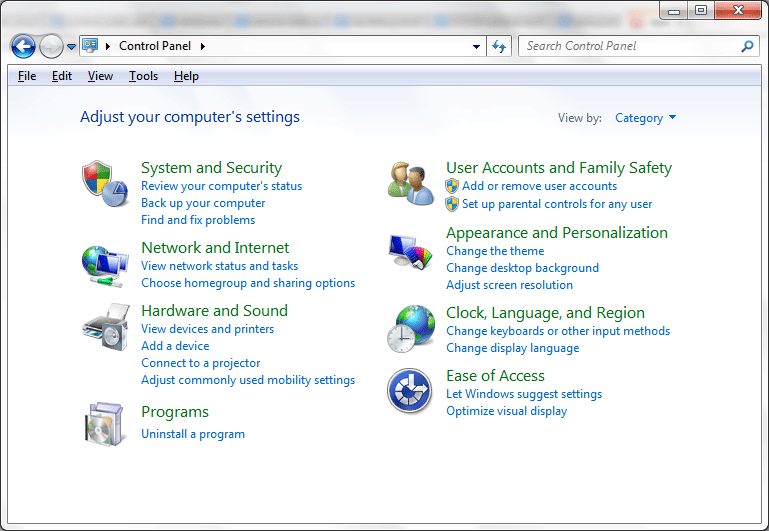The image size is (769, 531).
Task: Click View devices and printers
Action: [207, 329]
